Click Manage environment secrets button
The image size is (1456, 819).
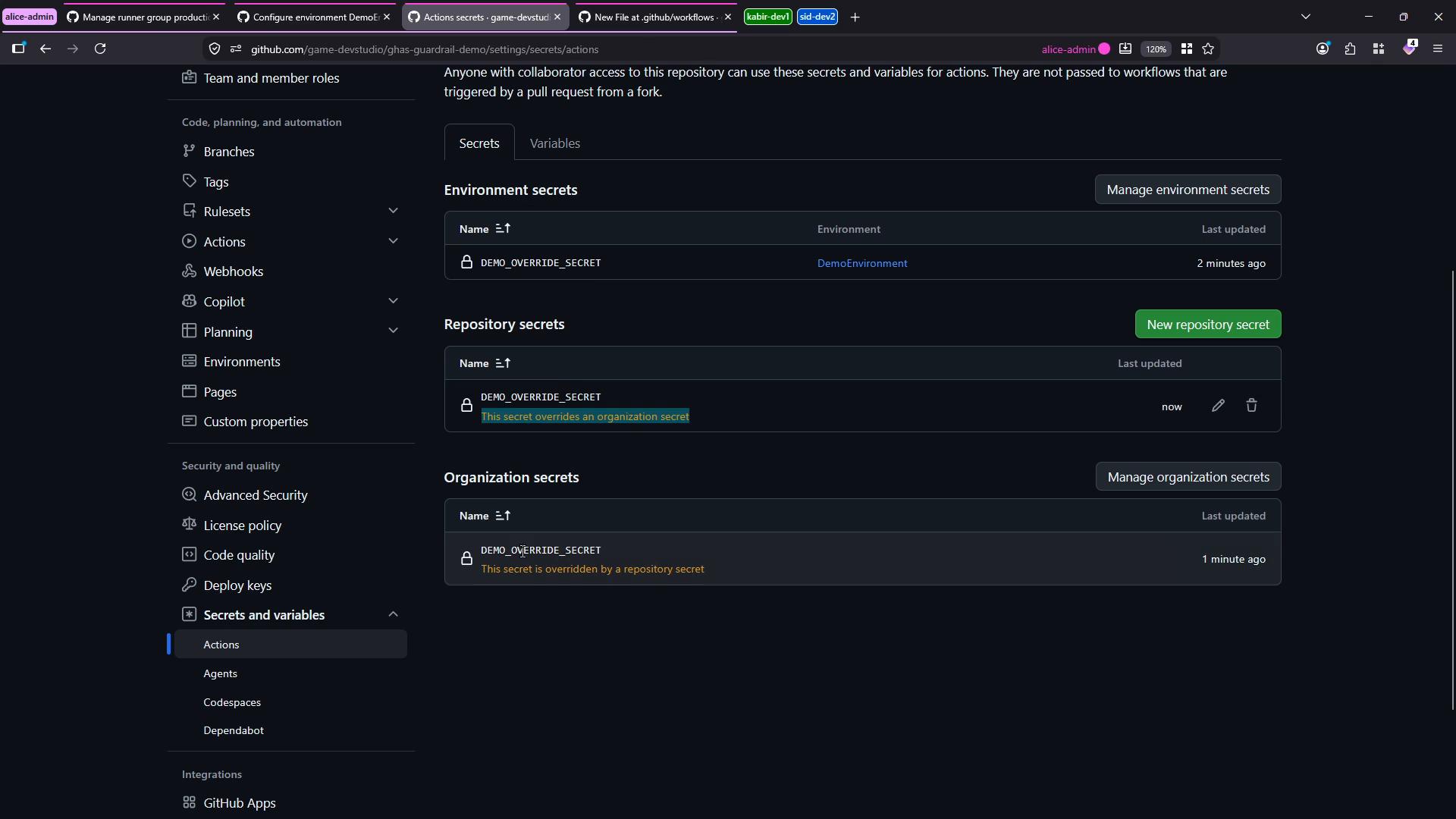click(1188, 190)
